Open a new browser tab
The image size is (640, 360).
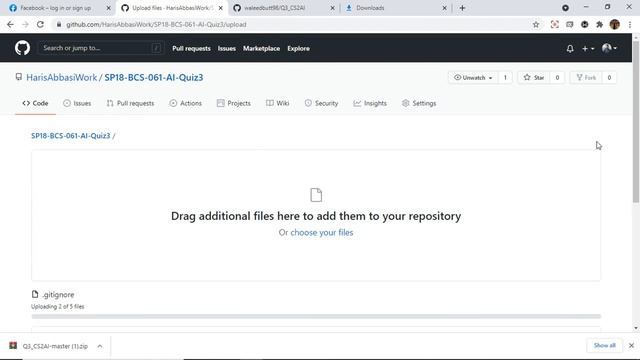click(x=462, y=8)
